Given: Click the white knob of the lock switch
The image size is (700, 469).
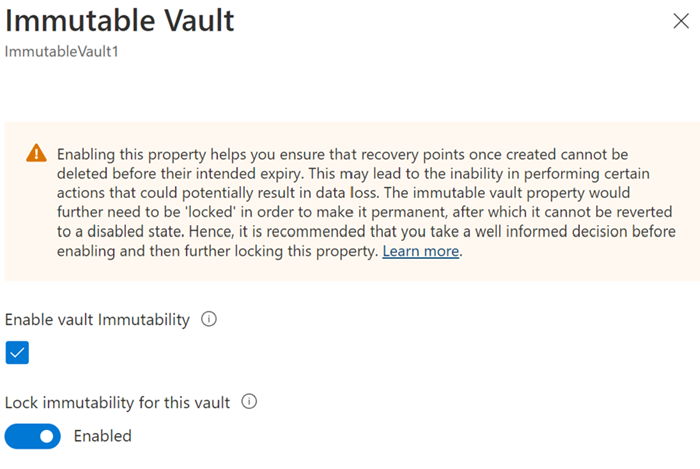Looking at the screenshot, I should pos(46,436).
